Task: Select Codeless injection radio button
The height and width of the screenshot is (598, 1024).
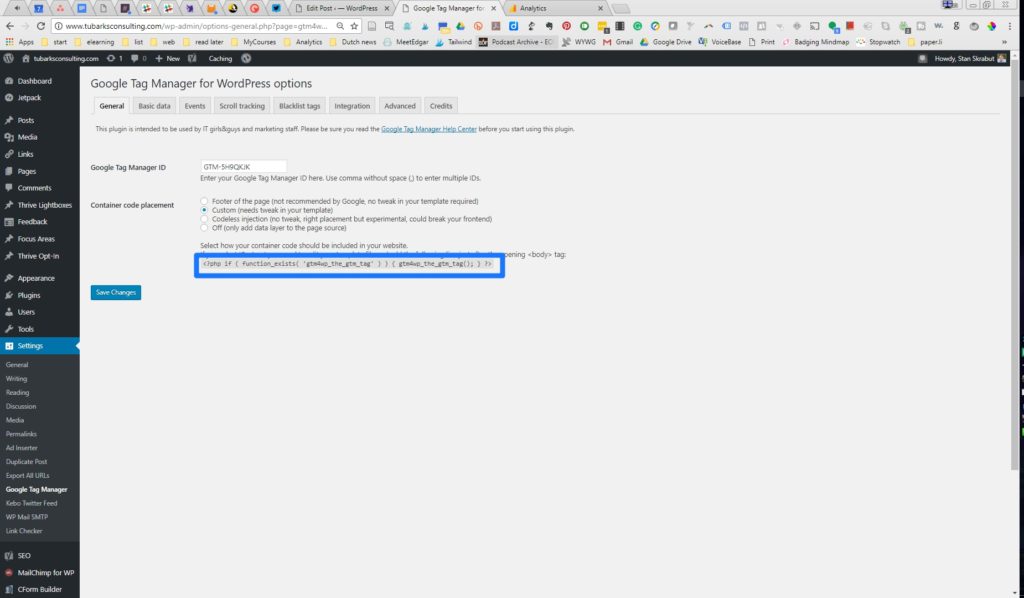Action: [204, 218]
